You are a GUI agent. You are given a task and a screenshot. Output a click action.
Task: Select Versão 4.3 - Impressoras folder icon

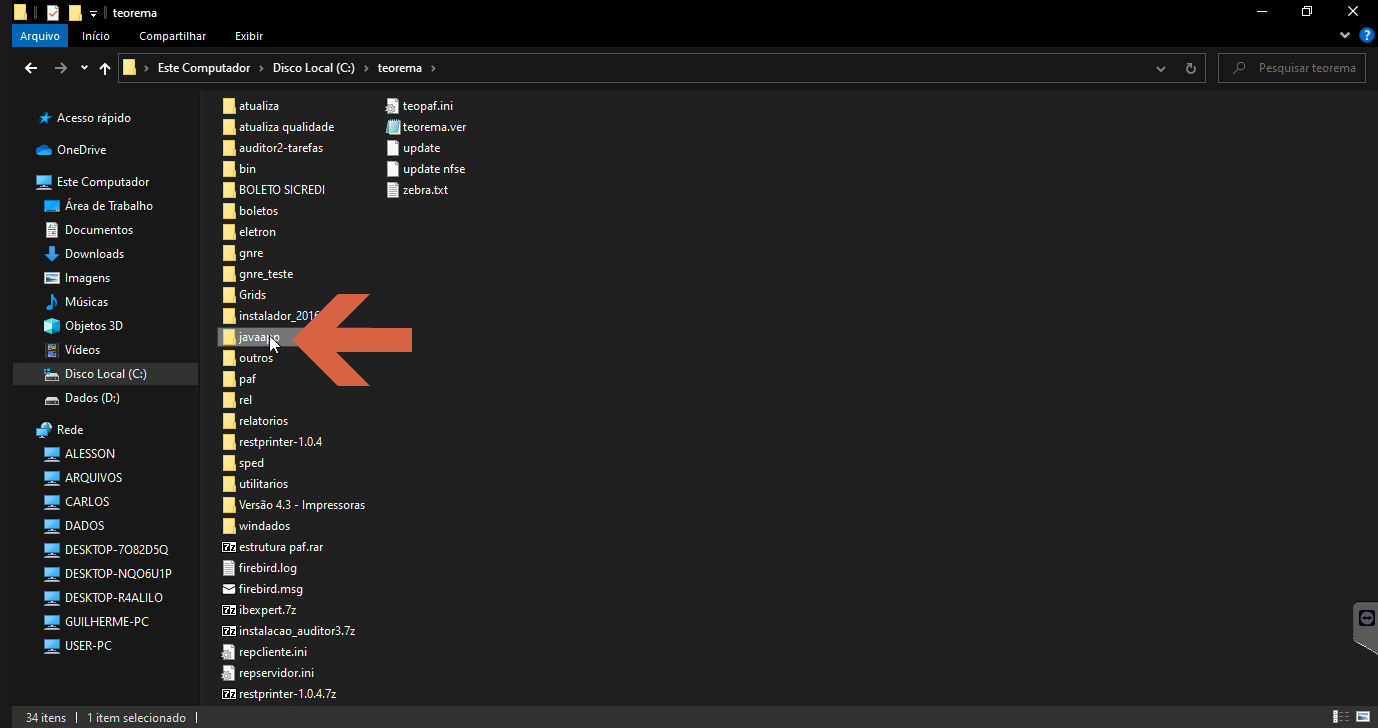[x=229, y=505]
